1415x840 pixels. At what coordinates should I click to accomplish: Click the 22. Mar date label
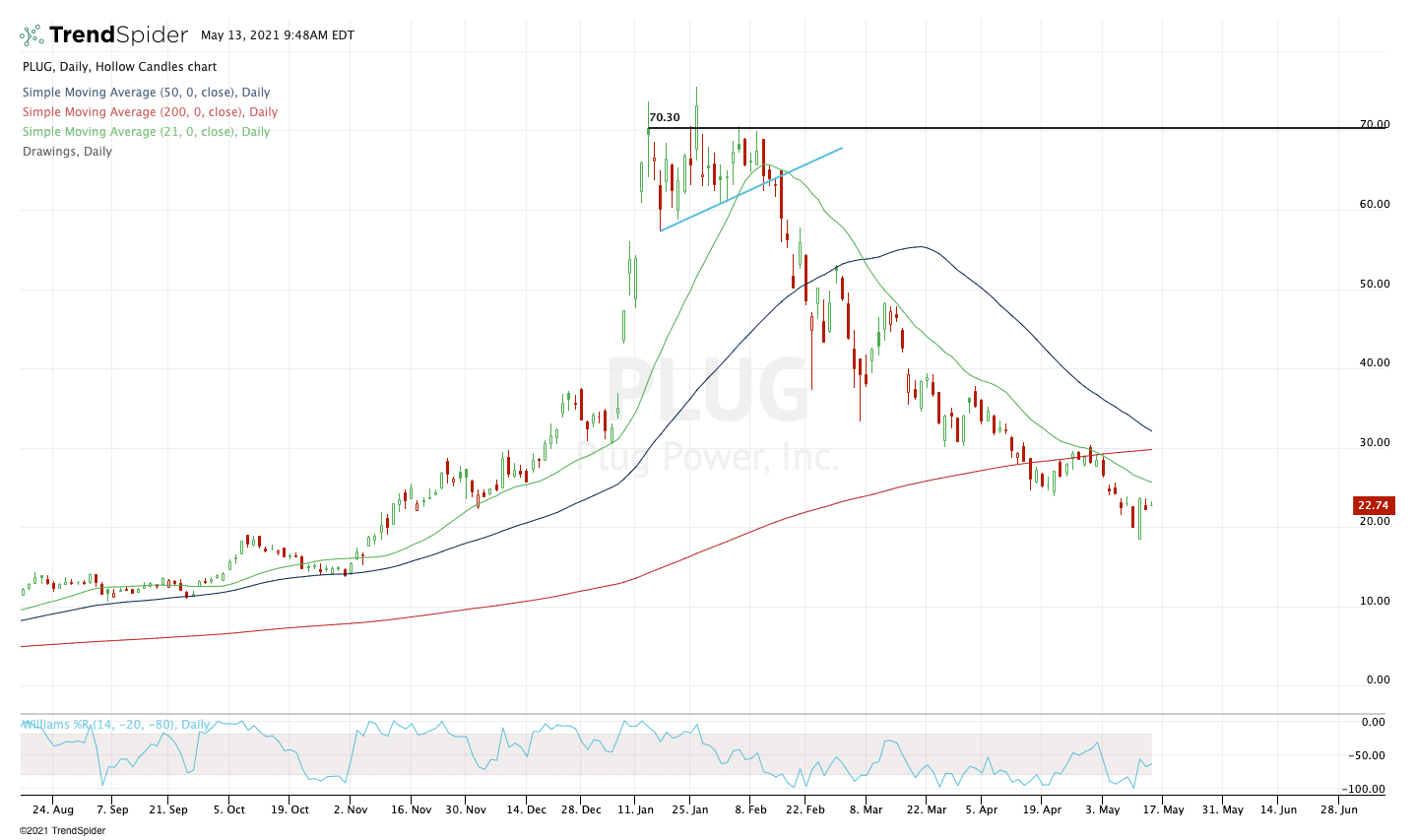926,810
